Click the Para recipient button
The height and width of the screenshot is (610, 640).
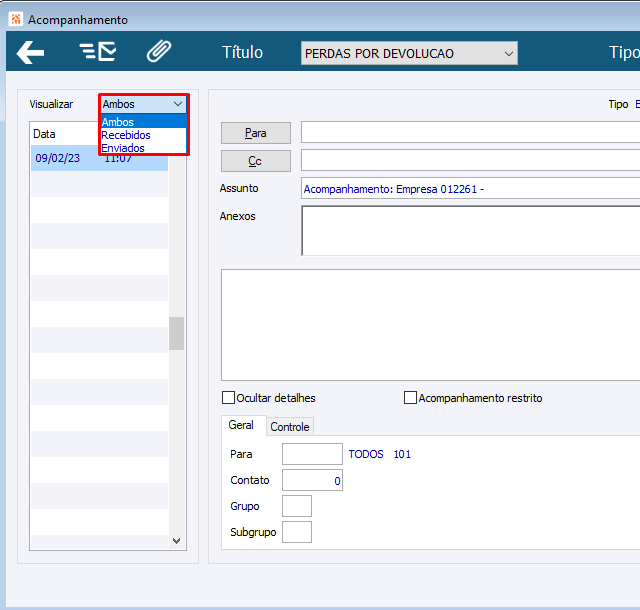click(256, 133)
